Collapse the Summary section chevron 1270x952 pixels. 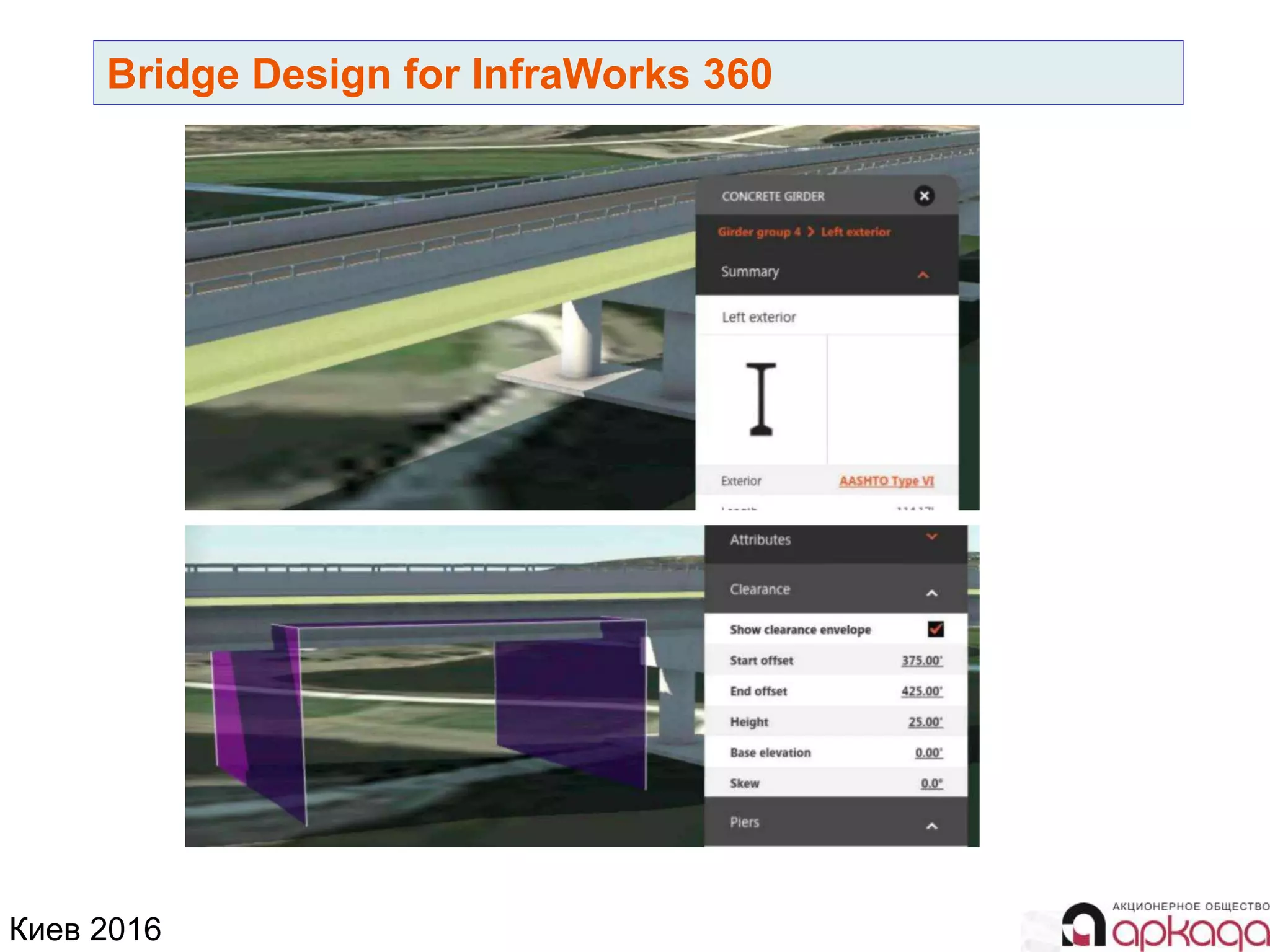923,275
